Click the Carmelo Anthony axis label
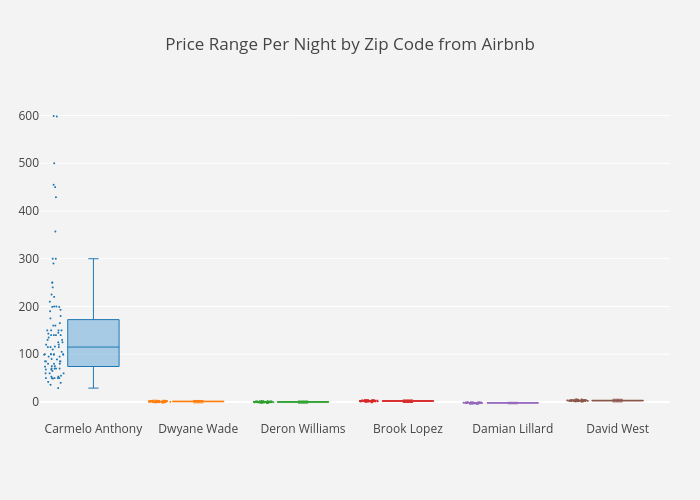Viewport: 700px width, 500px height. click(93, 429)
